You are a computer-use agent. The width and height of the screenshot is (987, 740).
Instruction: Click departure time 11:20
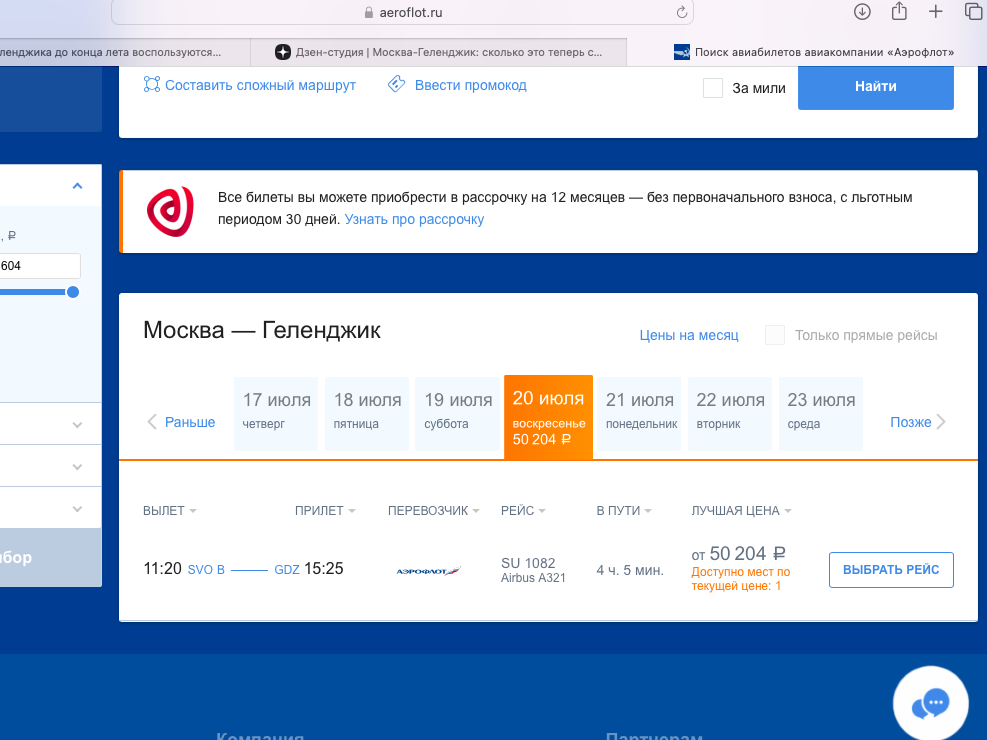pos(162,569)
